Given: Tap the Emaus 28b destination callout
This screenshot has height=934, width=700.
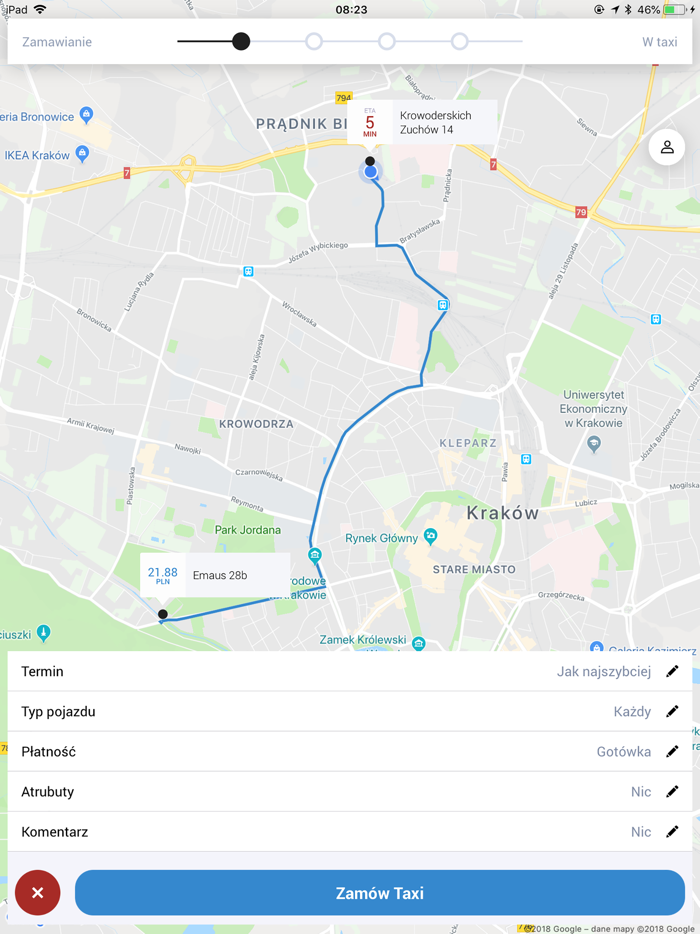Looking at the screenshot, I should 215,575.
